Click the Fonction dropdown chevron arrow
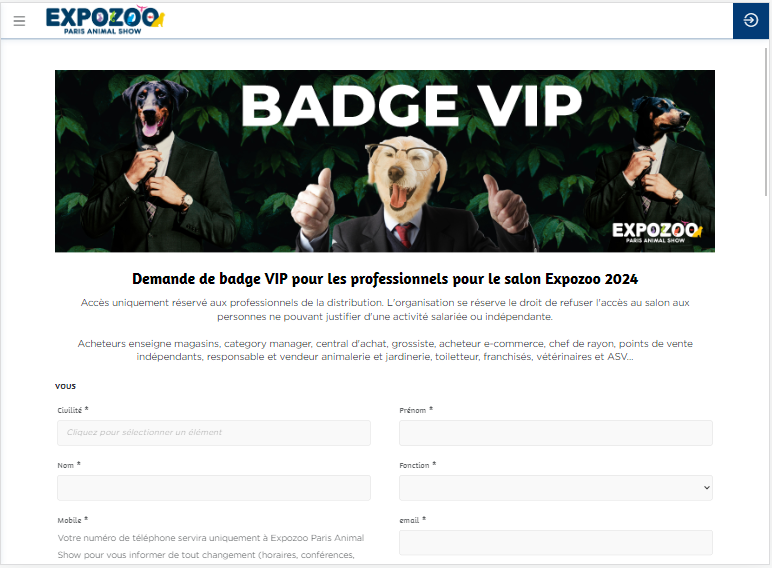The width and height of the screenshot is (772, 568). (x=707, y=488)
